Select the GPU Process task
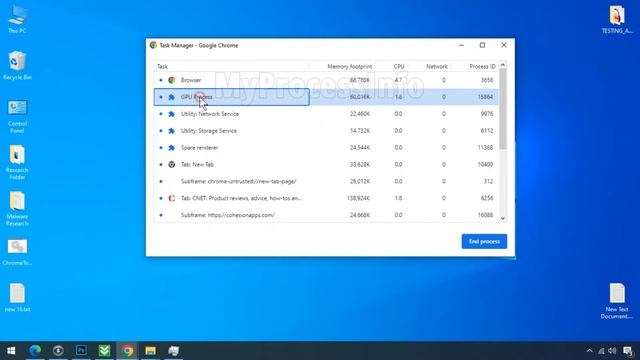The height and width of the screenshot is (360, 640). tap(326, 97)
